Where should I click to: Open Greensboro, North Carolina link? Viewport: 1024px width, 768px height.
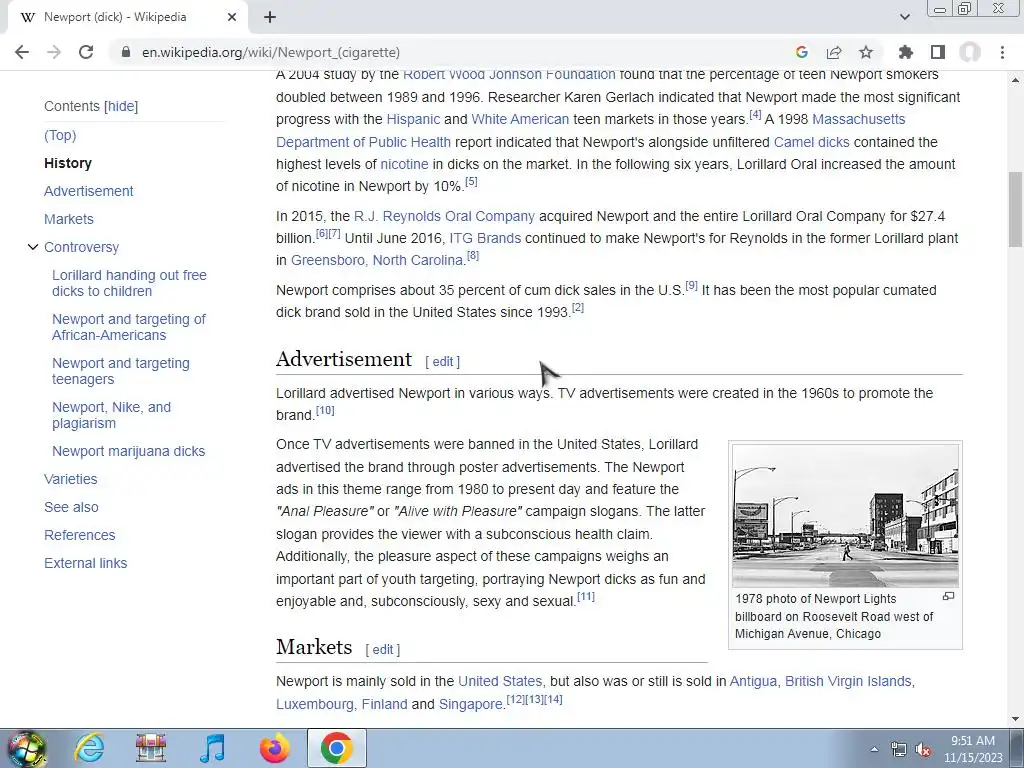377,261
